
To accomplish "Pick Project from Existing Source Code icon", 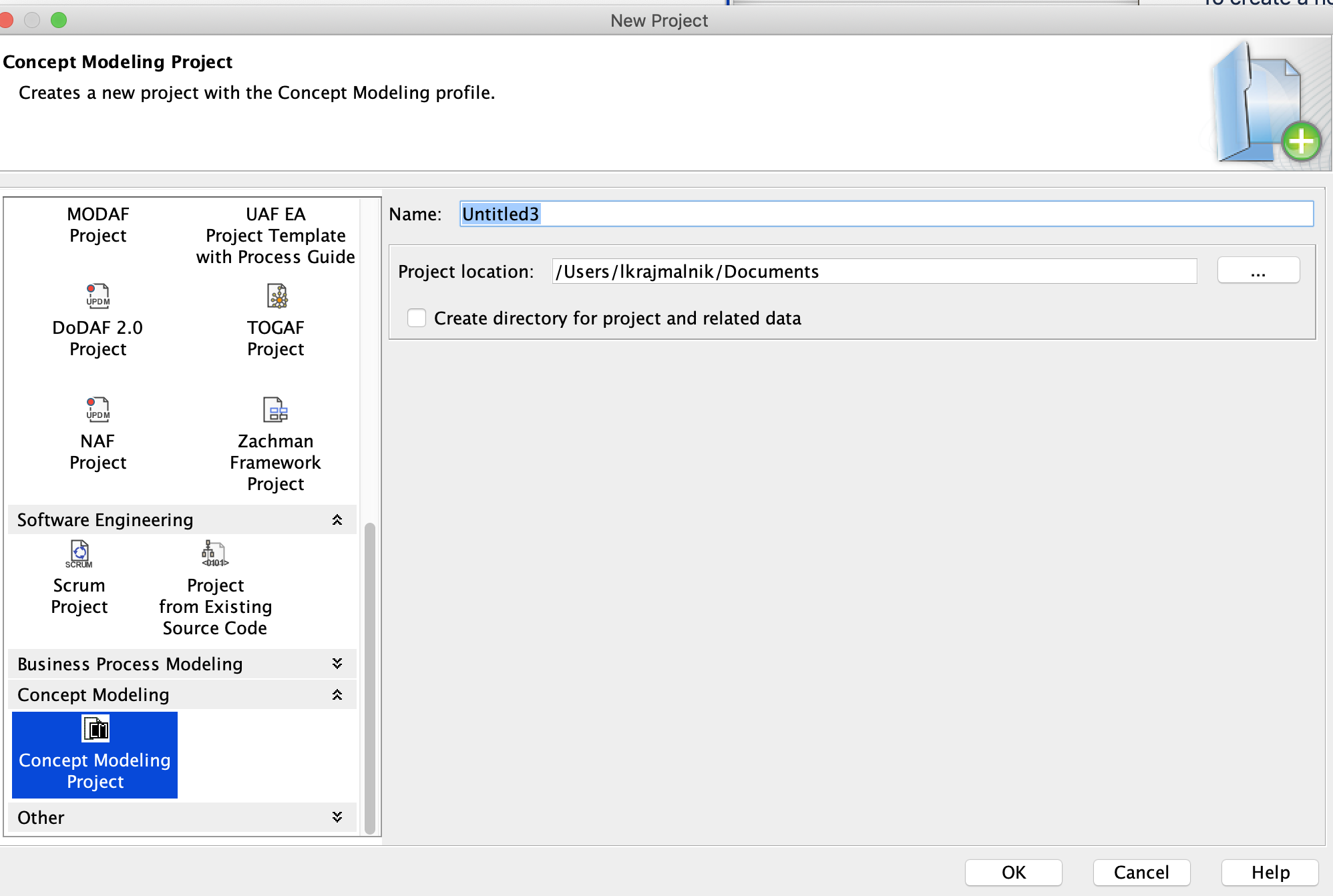I will pyautogui.click(x=214, y=553).
